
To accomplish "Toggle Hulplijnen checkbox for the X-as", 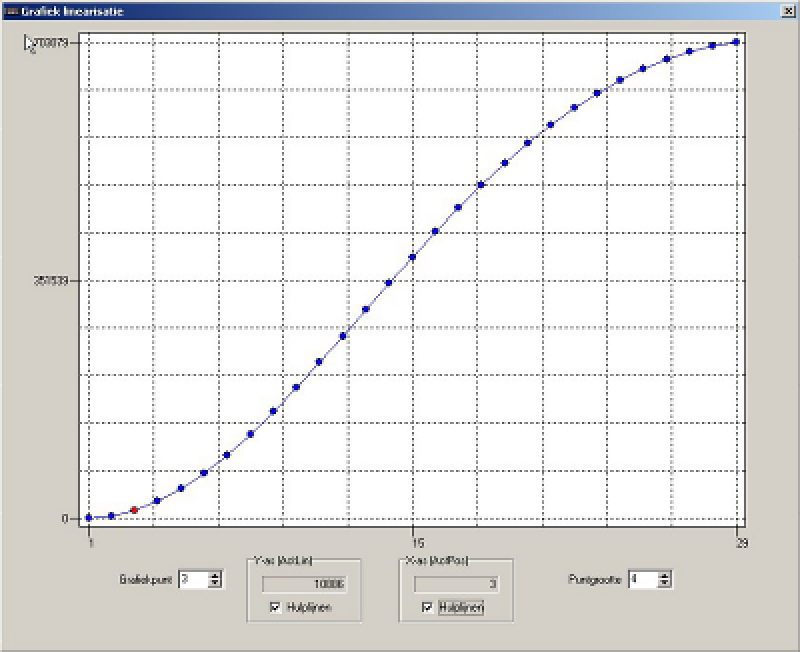I will [x=428, y=607].
